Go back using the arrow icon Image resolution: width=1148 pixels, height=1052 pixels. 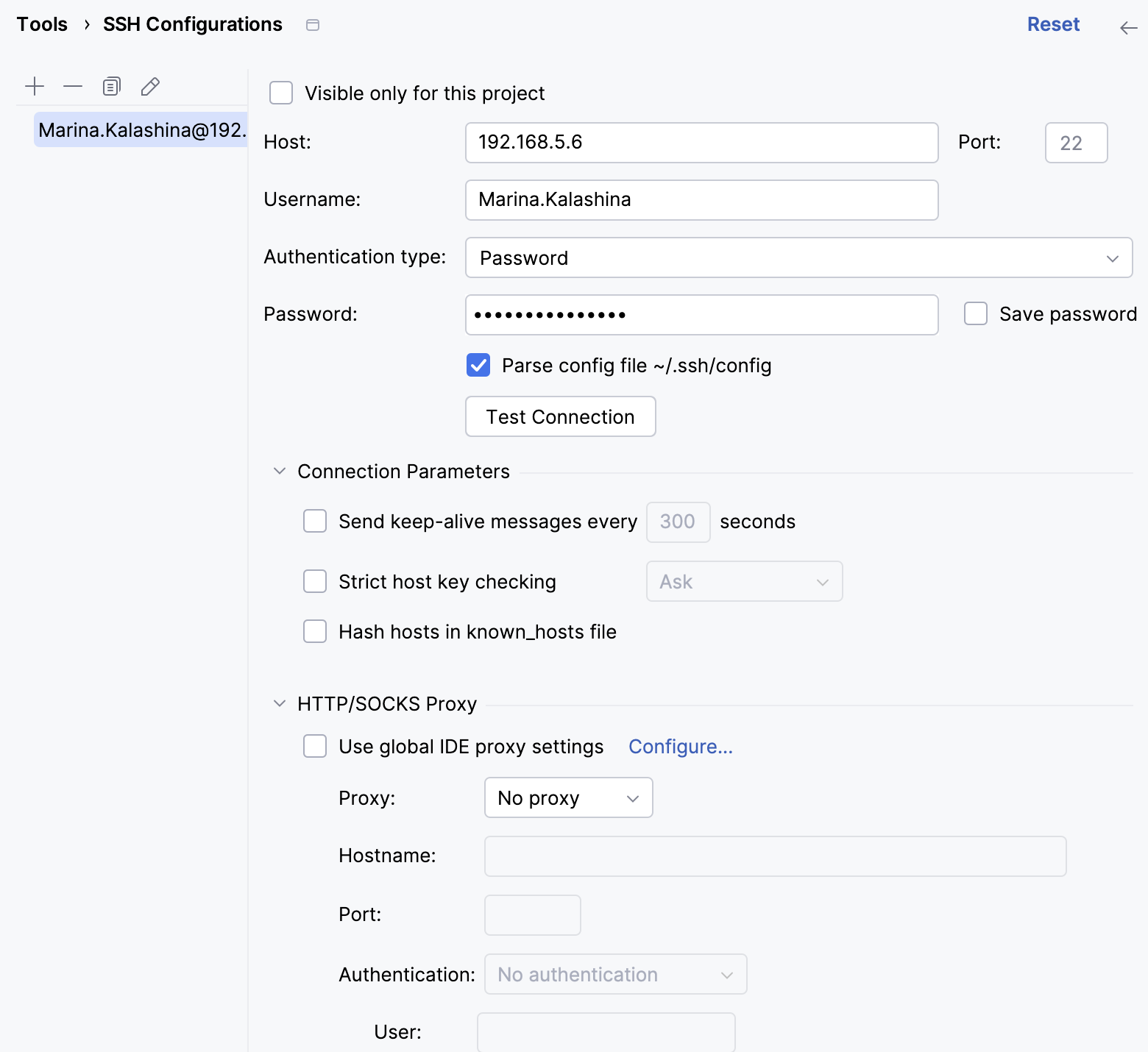[x=1127, y=27]
